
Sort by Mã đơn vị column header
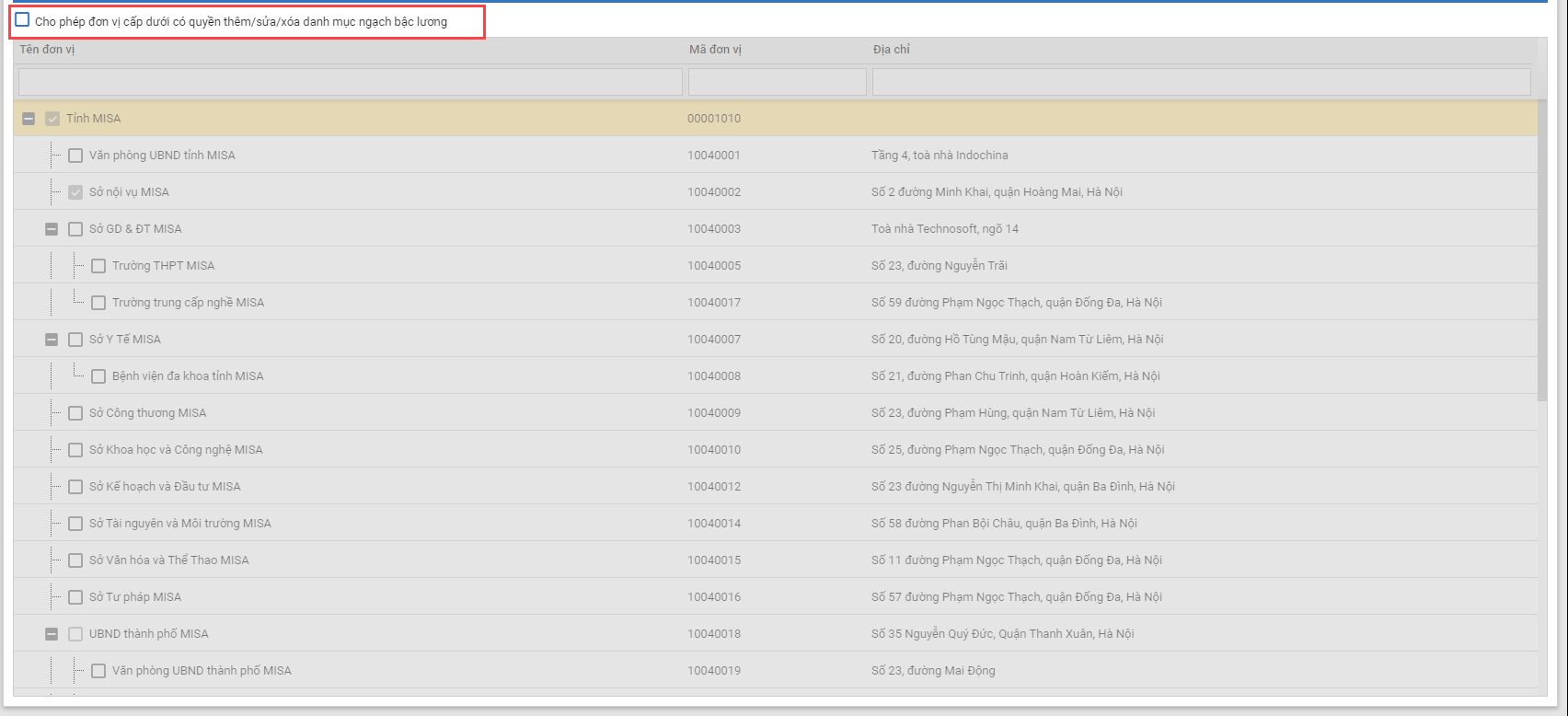[715, 50]
